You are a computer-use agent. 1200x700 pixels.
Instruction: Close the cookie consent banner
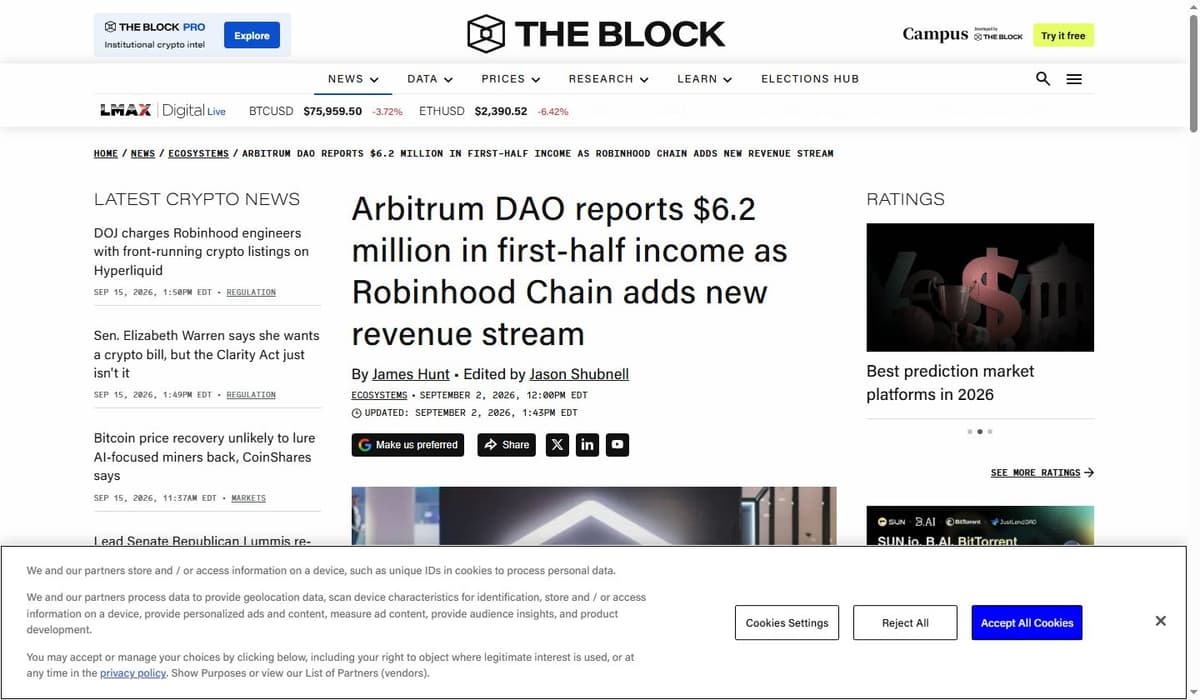point(1160,621)
